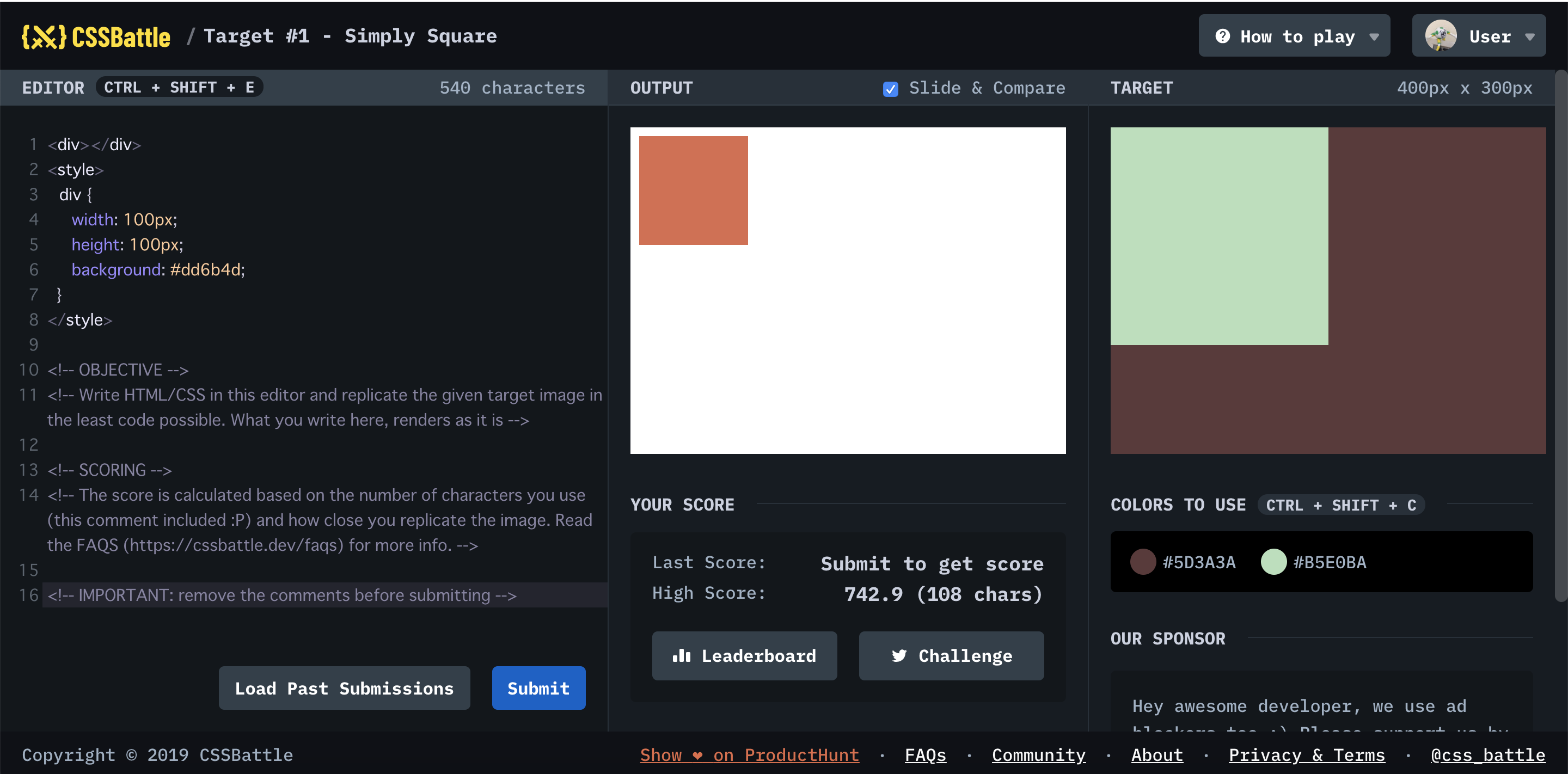This screenshot has width=1568, height=774.
Task: Toggle the Slide & Compare checkbox
Action: pos(890,89)
